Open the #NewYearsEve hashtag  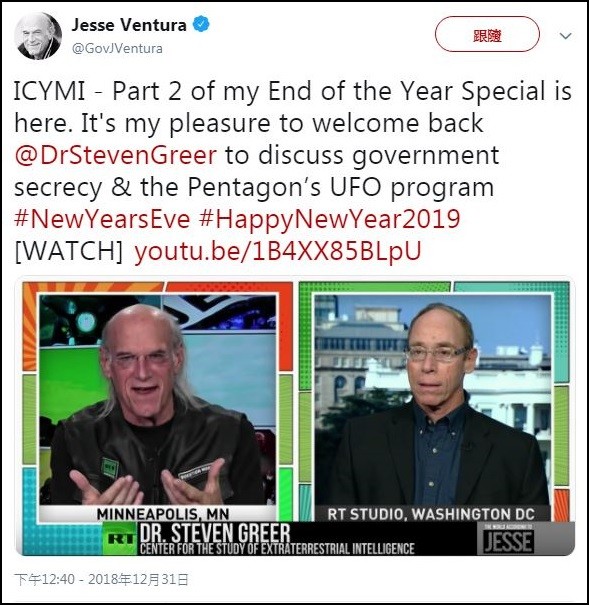[x=102, y=219]
